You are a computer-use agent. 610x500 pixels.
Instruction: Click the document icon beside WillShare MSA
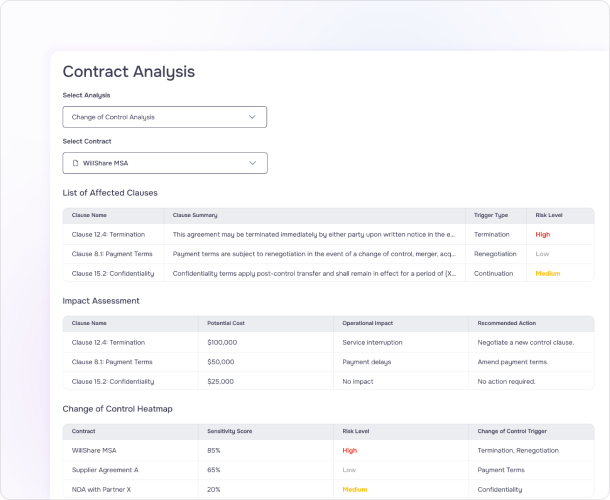[75, 163]
